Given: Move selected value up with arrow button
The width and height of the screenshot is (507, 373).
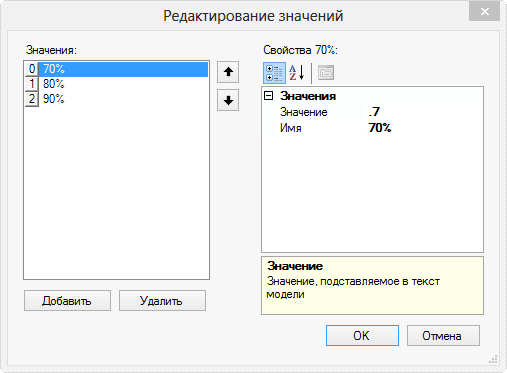Looking at the screenshot, I should (228, 72).
